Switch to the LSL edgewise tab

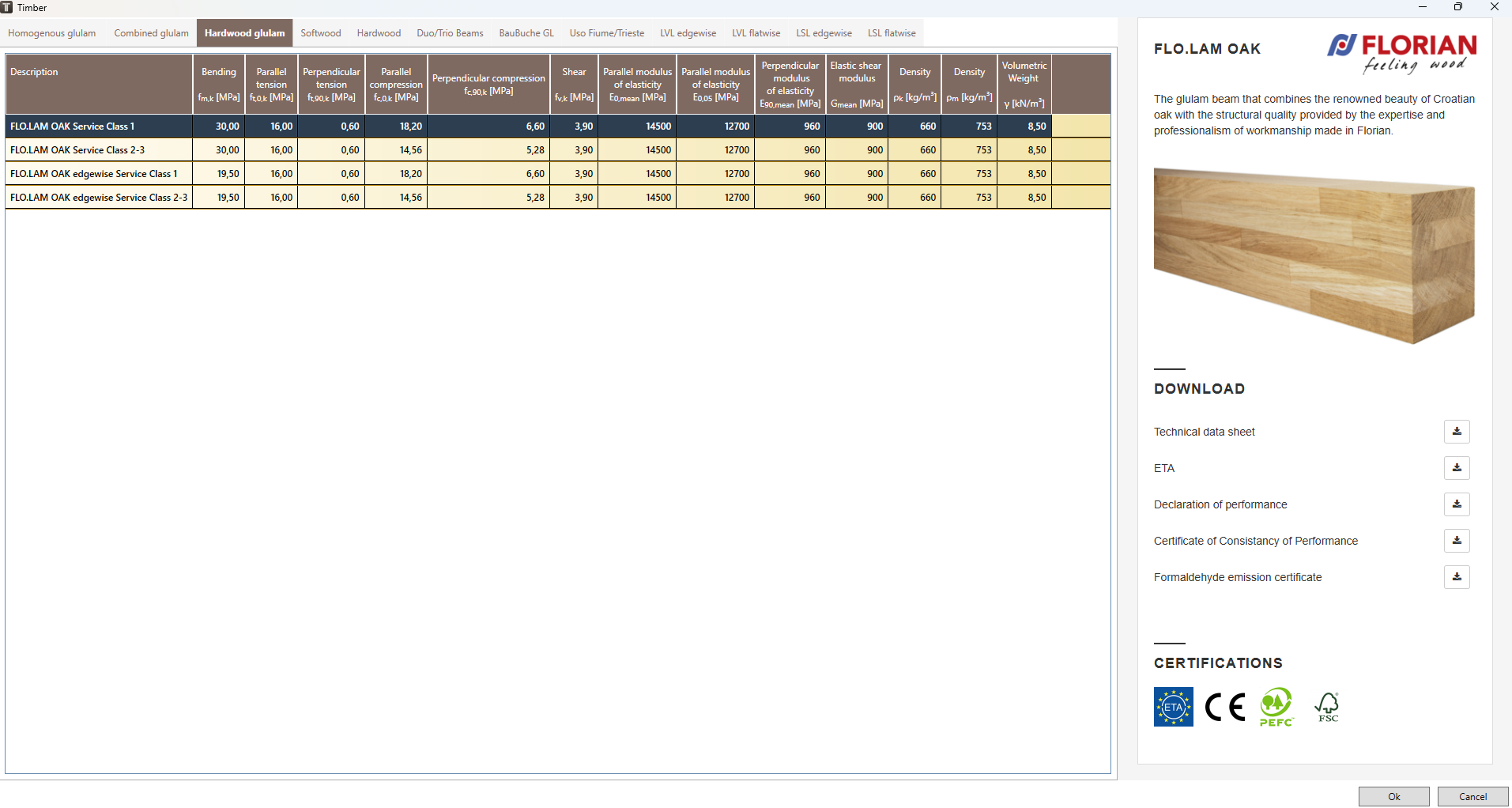click(824, 33)
